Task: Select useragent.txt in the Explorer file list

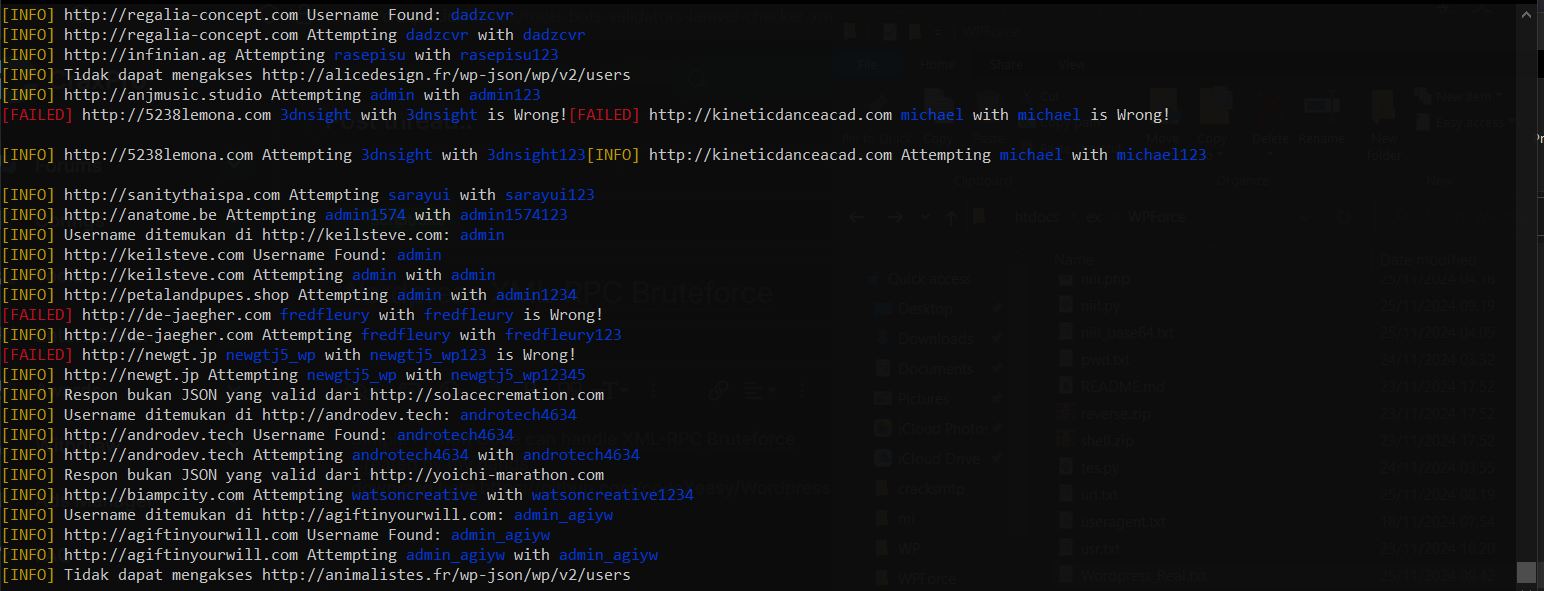Action: click(x=1112, y=521)
